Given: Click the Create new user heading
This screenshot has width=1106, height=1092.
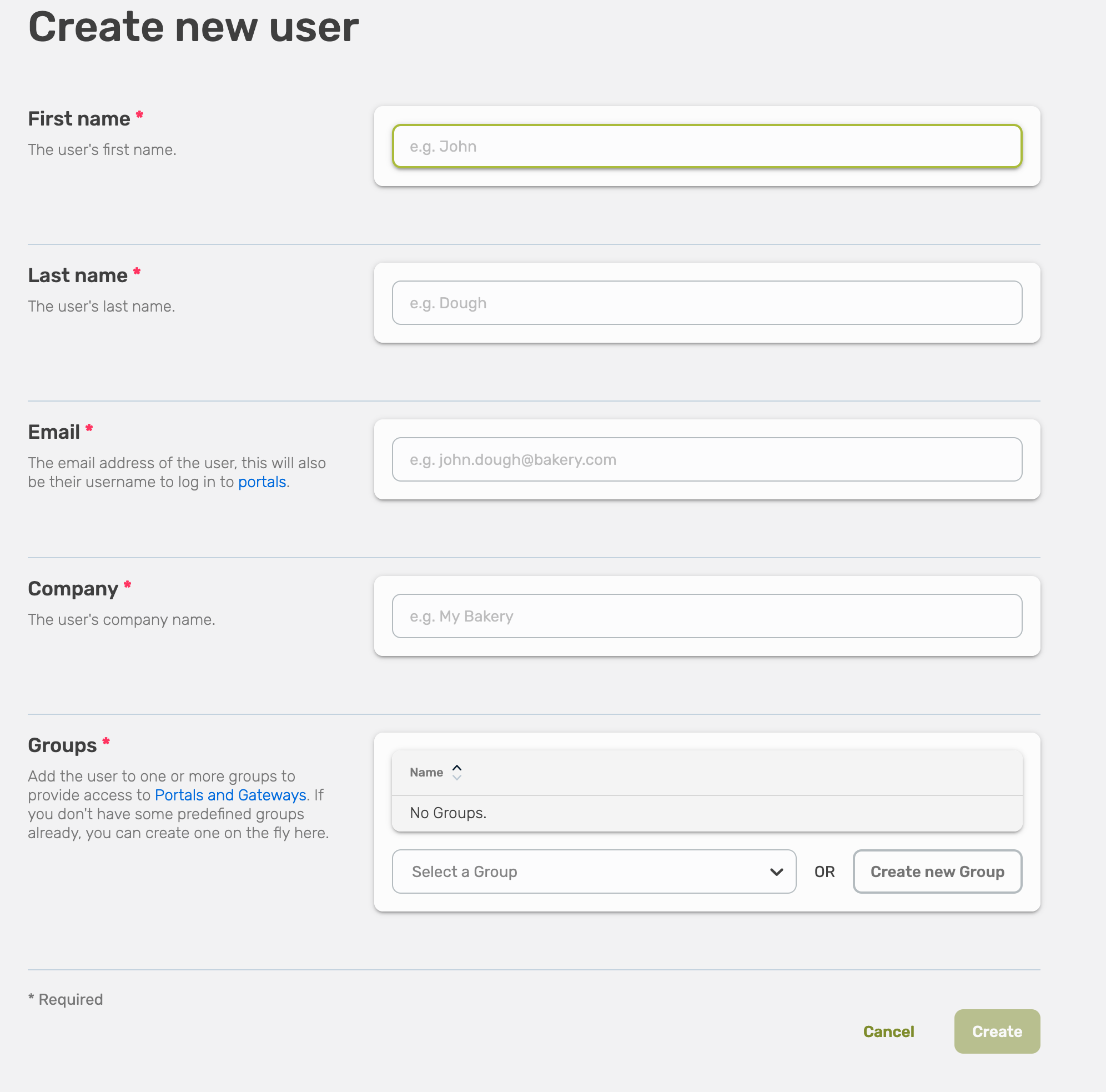Looking at the screenshot, I should pos(193,27).
